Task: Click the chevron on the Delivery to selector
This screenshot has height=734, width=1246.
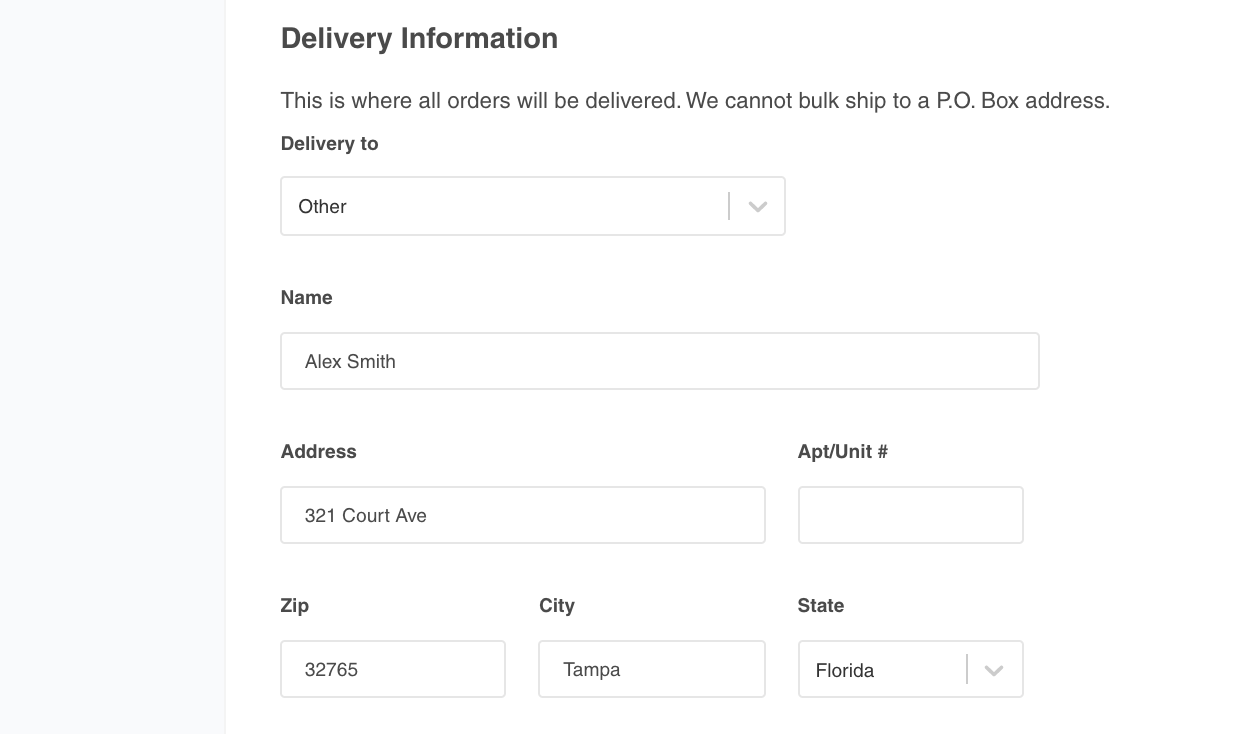Action: [x=757, y=205]
